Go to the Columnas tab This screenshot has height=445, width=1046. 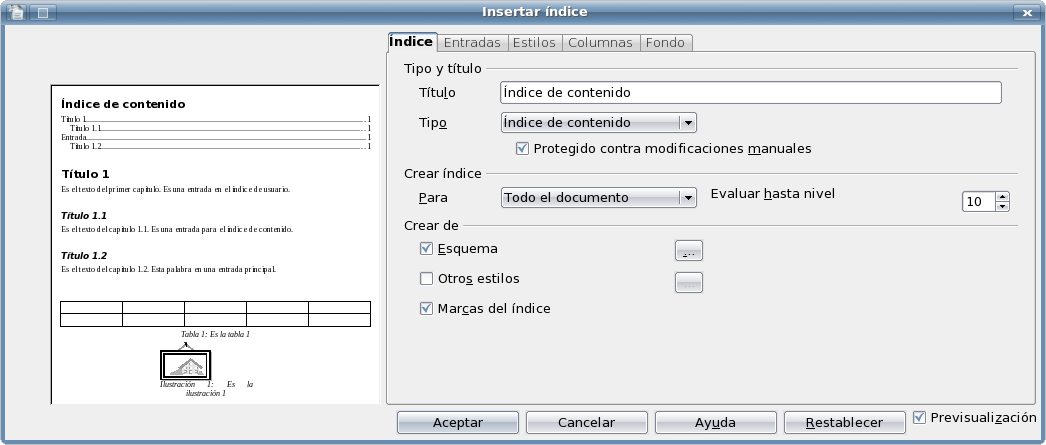(600, 43)
